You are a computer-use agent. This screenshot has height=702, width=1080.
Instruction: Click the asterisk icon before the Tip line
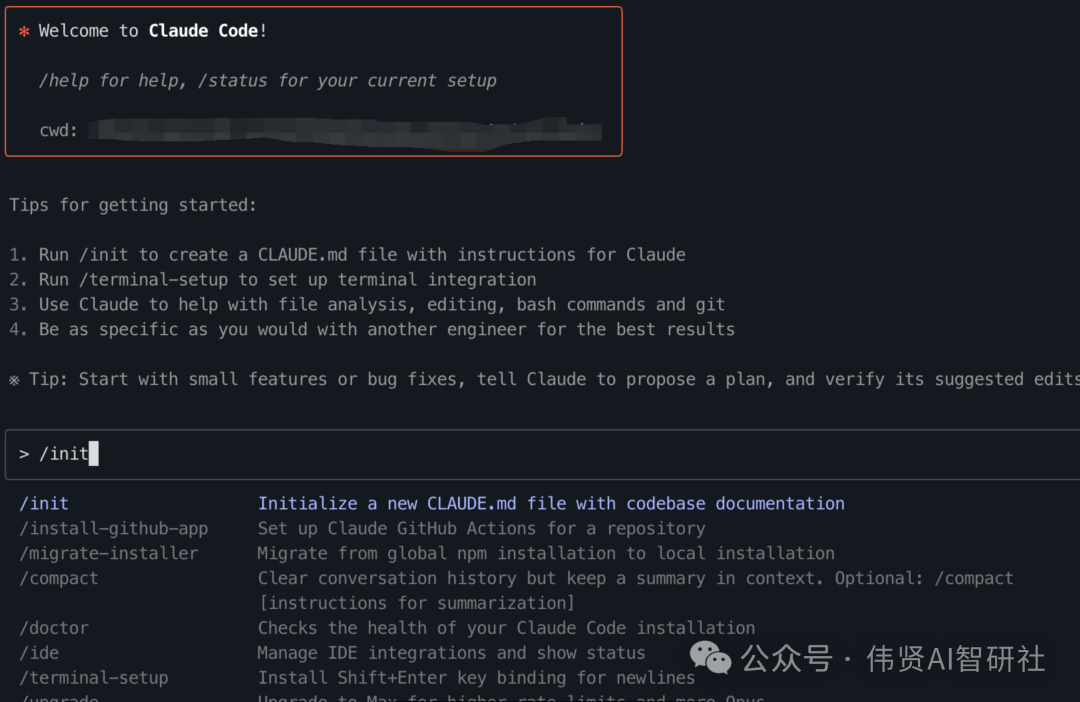[x=14, y=379]
